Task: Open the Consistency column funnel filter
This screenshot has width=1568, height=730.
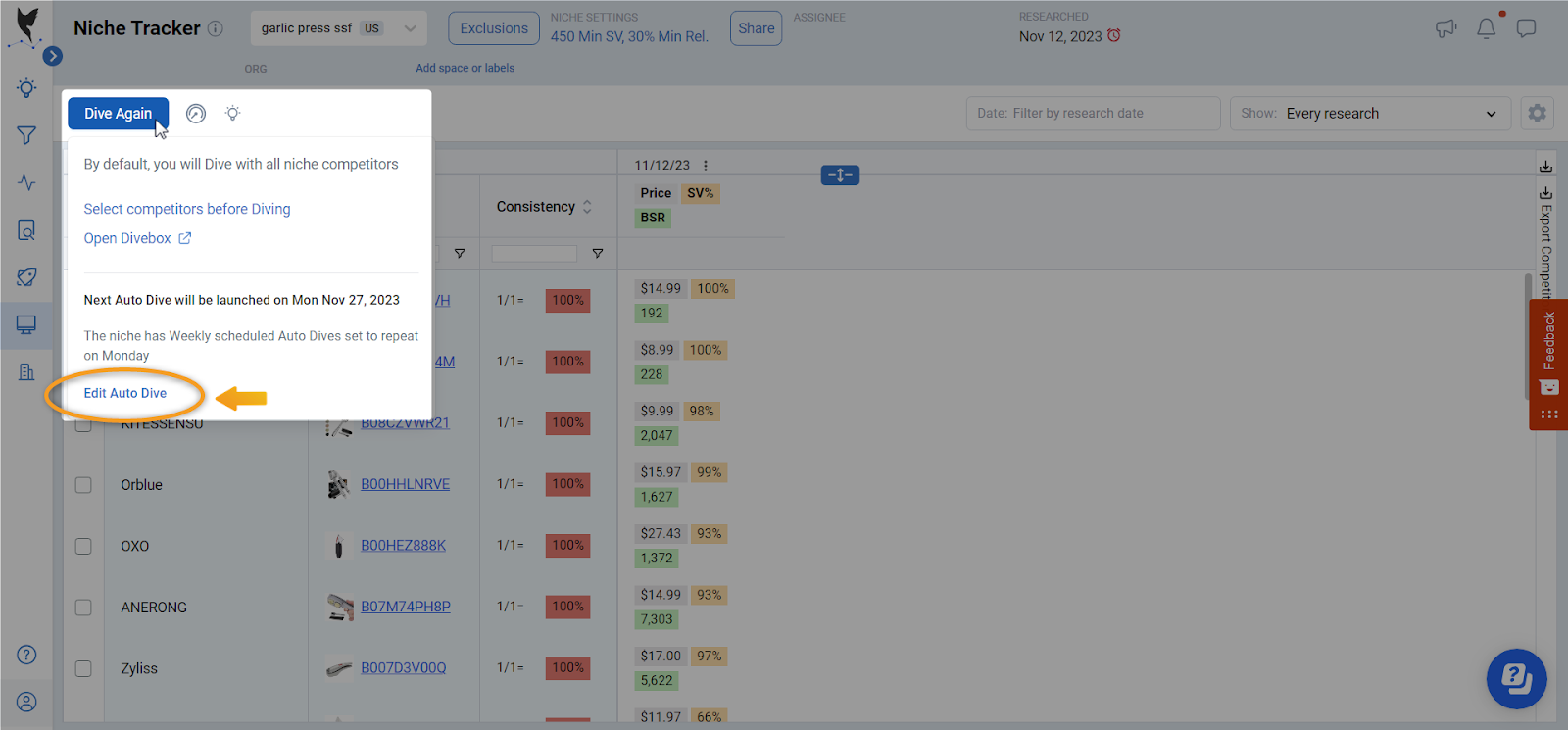Action: click(x=598, y=254)
